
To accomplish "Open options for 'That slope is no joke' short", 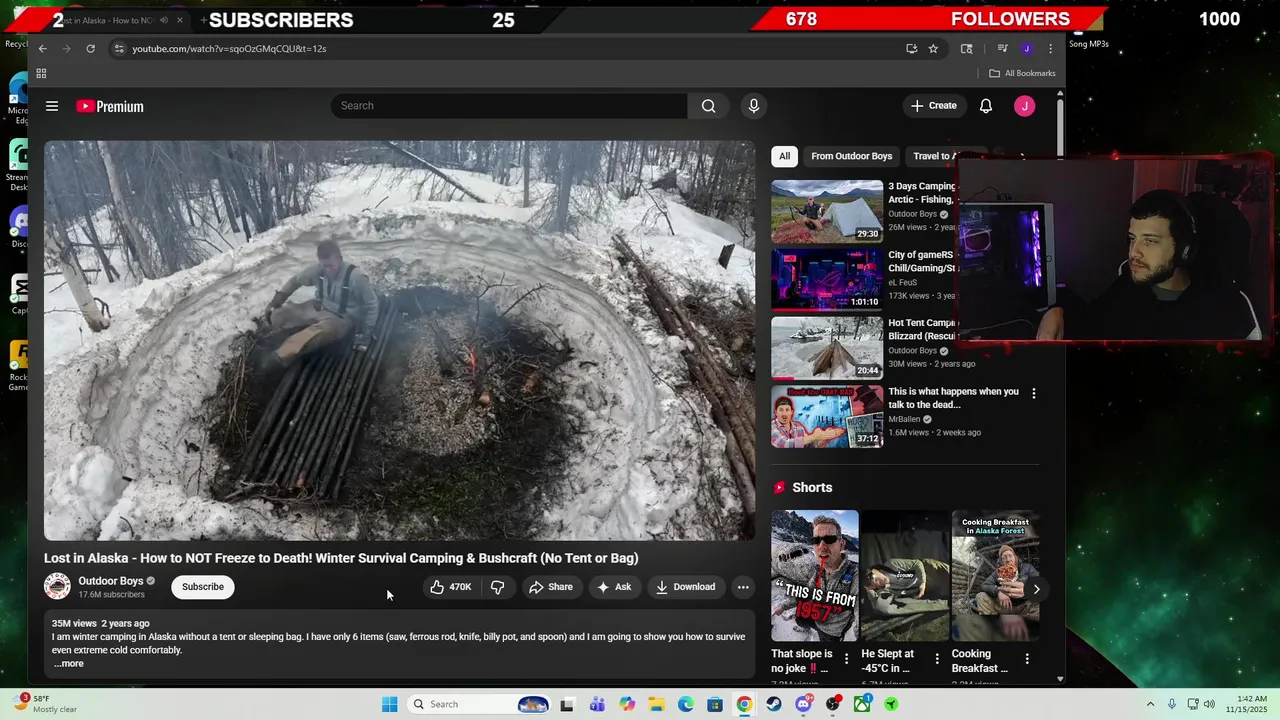I will point(846,658).
